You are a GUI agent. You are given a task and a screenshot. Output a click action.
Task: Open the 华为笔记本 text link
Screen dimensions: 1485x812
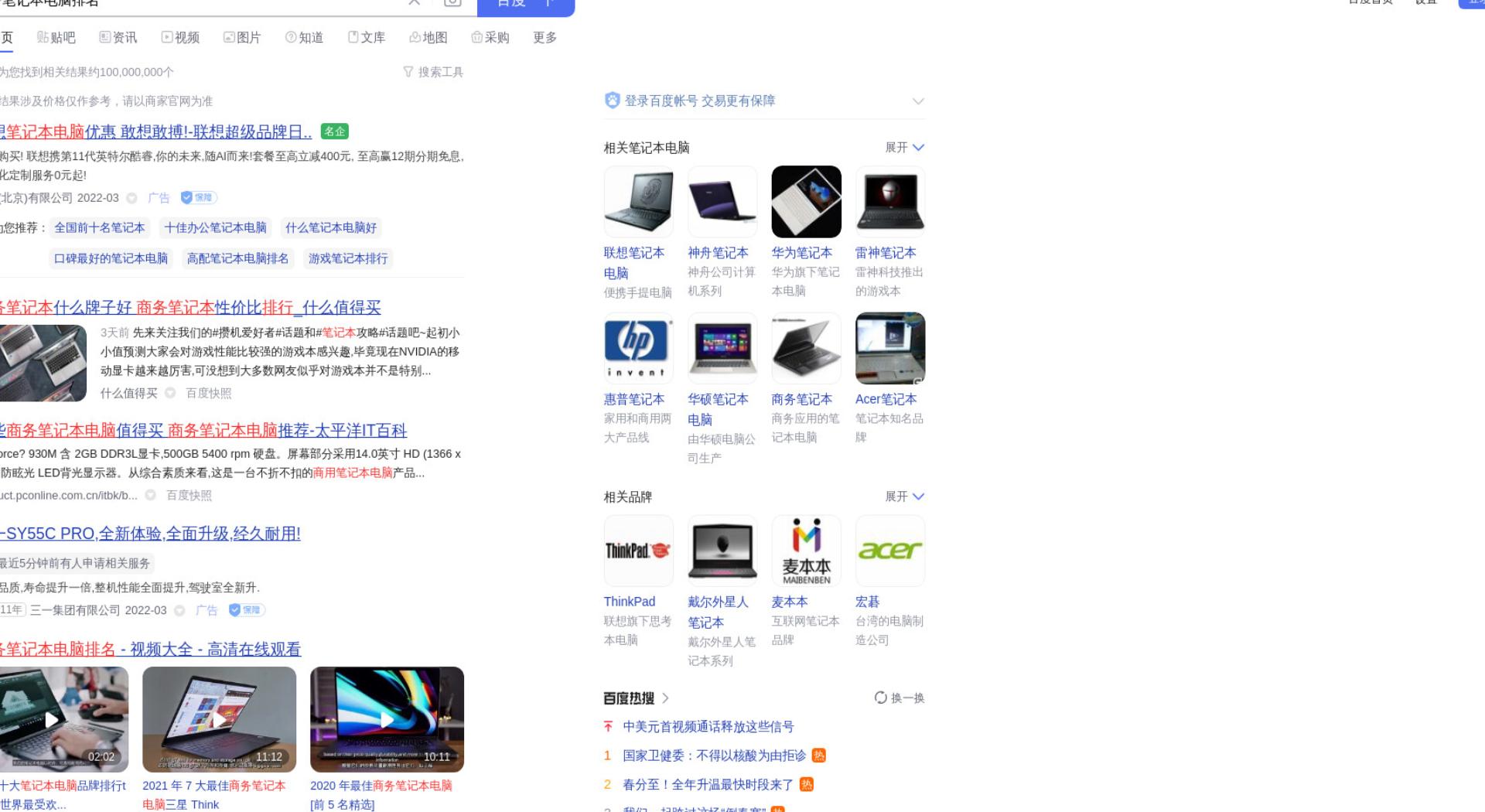tap(802, 253)
